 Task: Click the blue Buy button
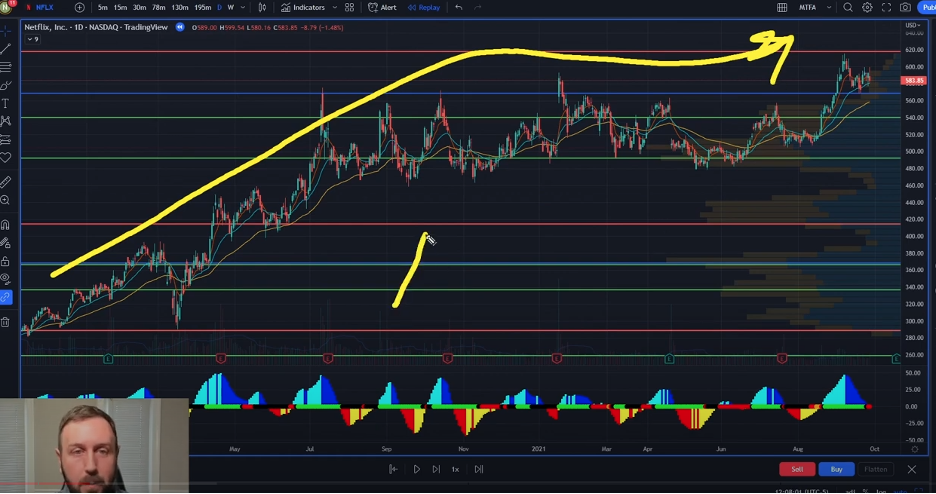[x=836, y=469]
